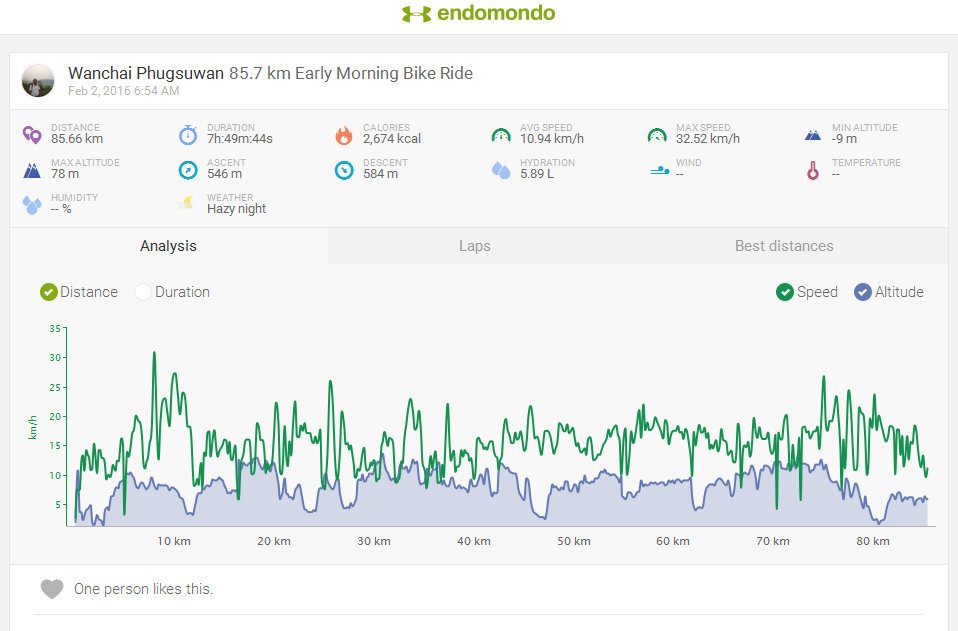958x631 pixels.
Task: Toggle the Speed graph series
Action: (x=806, y=292)
